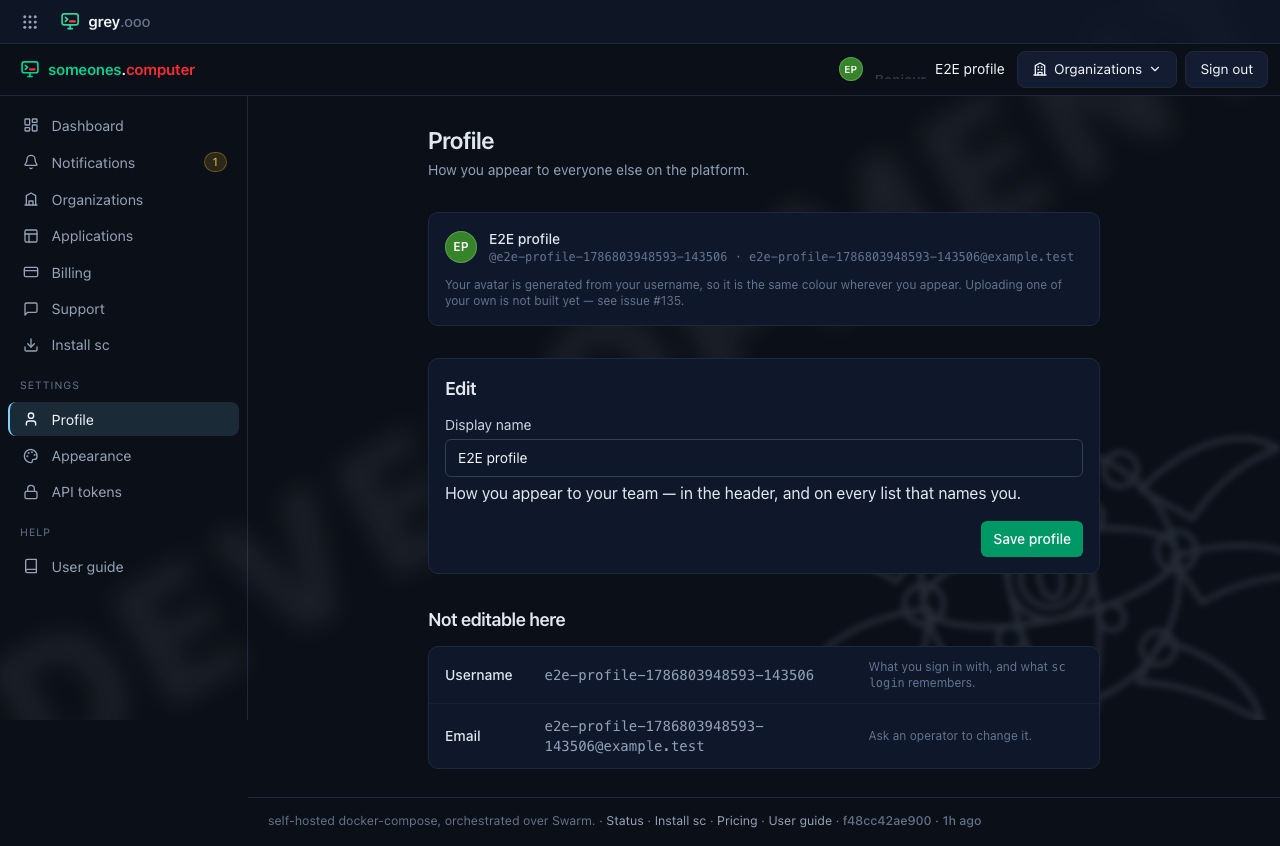Click the Sign out button
Screen dimensions: 1280x846
point(1226,69)
